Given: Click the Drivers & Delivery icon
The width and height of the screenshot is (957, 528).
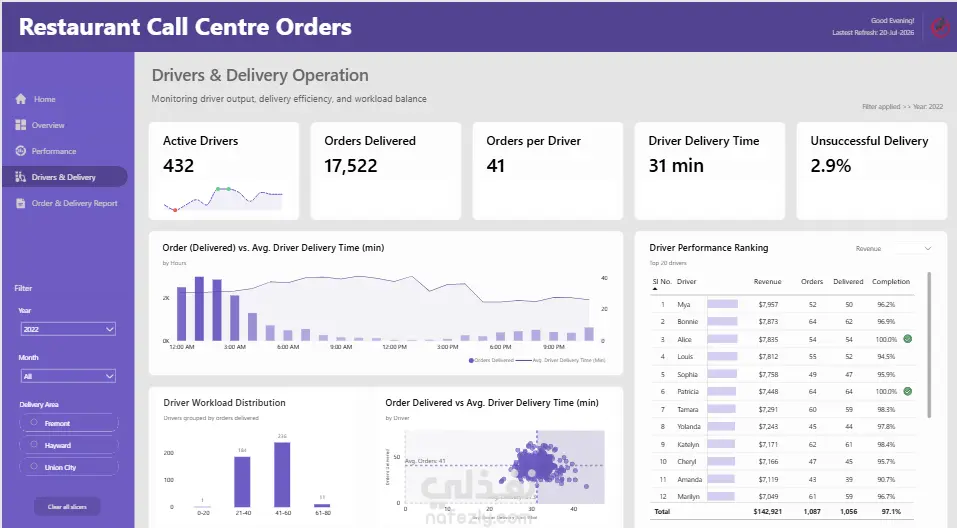Looking at the screenshot, I should 21,177.
